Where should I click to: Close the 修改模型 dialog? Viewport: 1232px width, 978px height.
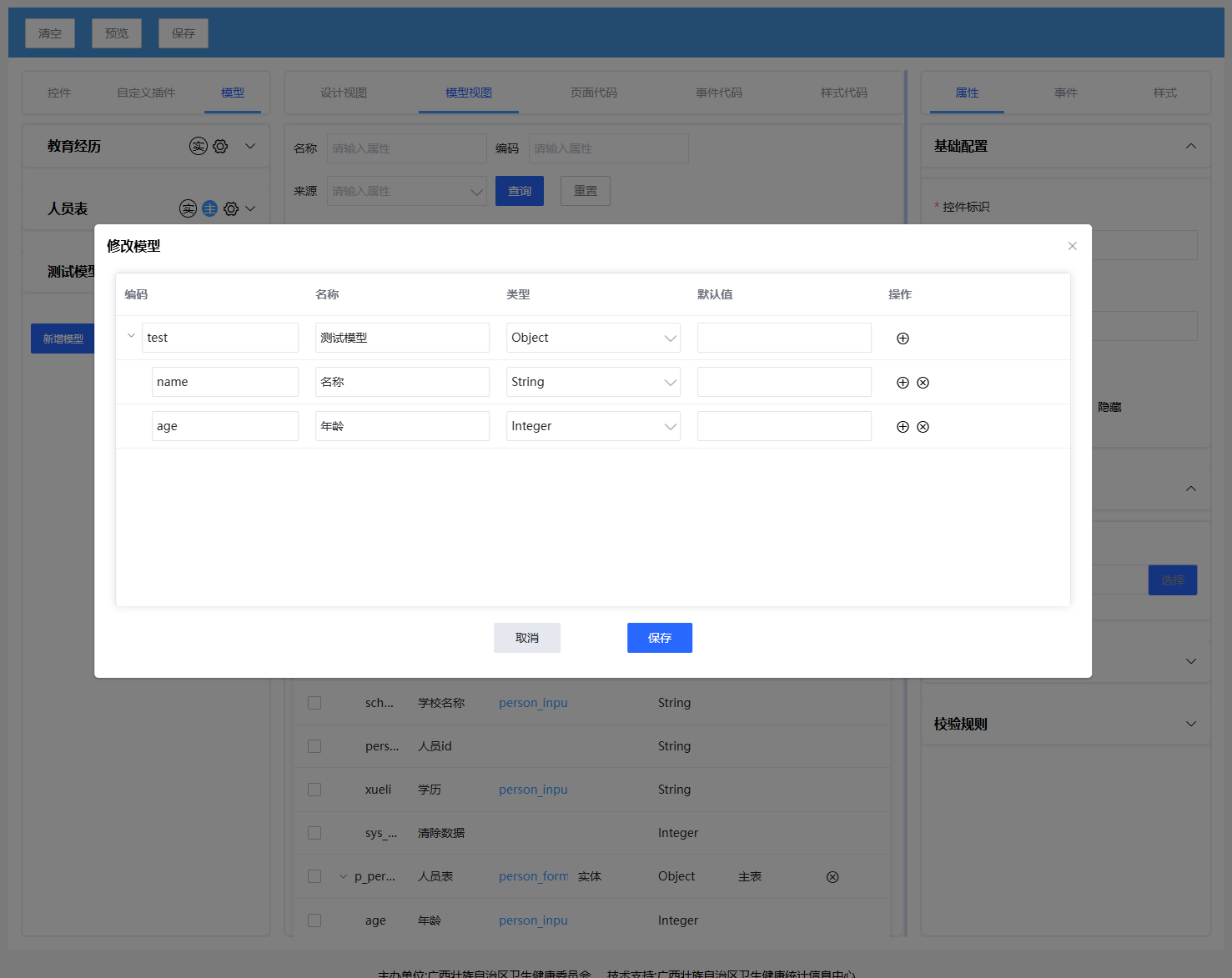coord(1072,246)
